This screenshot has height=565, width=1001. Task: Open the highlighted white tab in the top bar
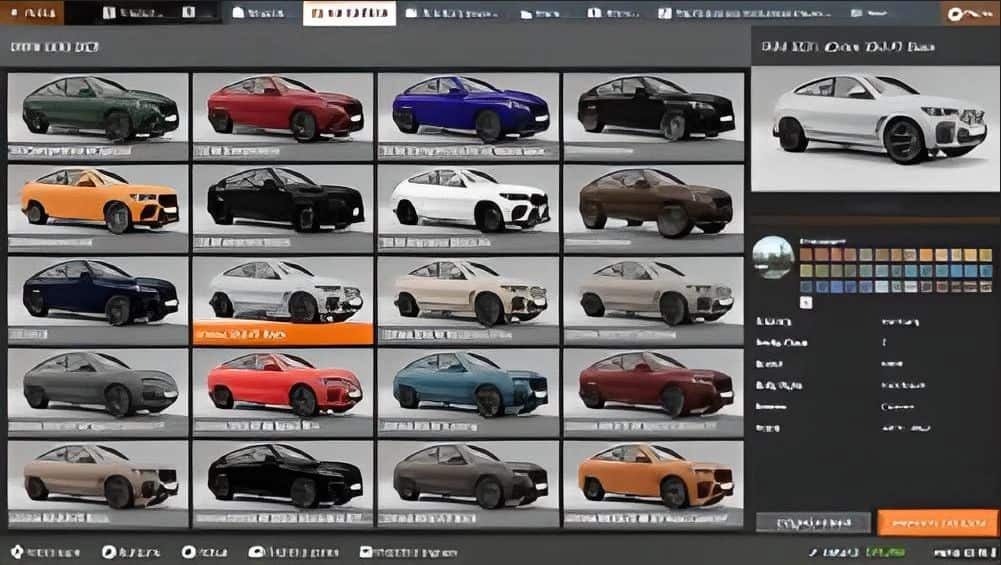coord(349,13)
